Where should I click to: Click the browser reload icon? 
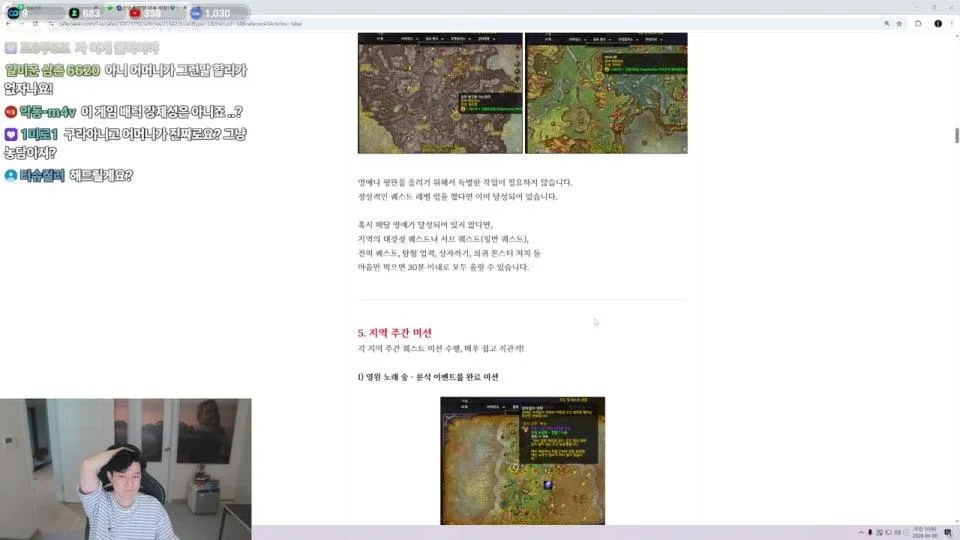tap(36, 23)
